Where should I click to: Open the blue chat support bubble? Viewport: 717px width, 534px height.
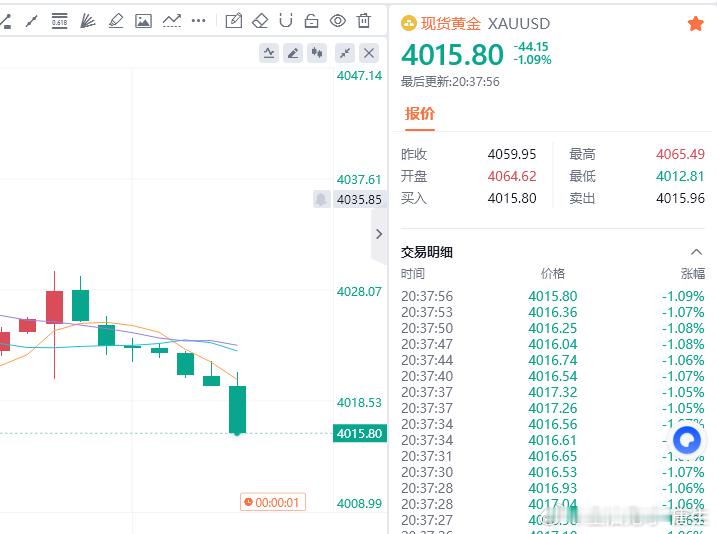click(687, 440)
